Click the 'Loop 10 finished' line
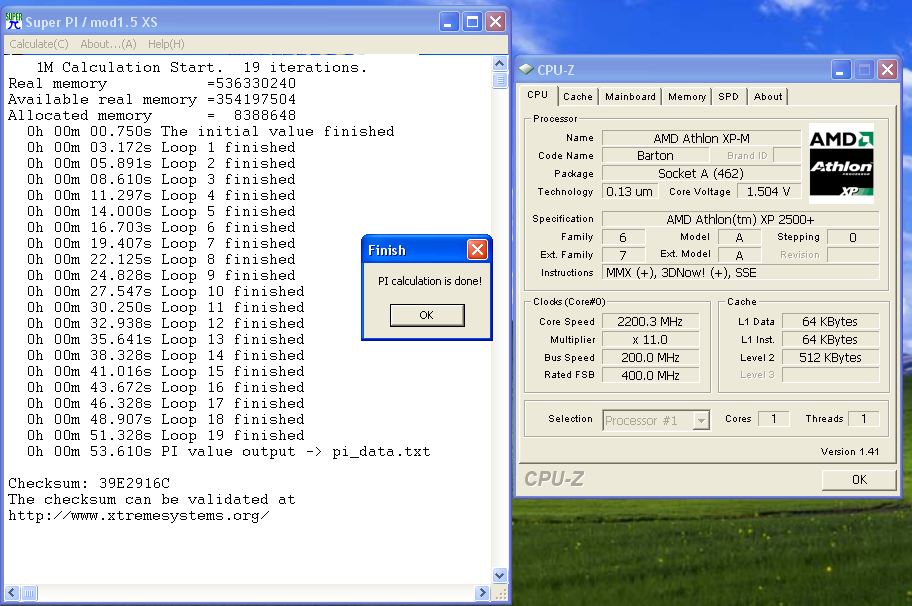 tap(165, 291)
